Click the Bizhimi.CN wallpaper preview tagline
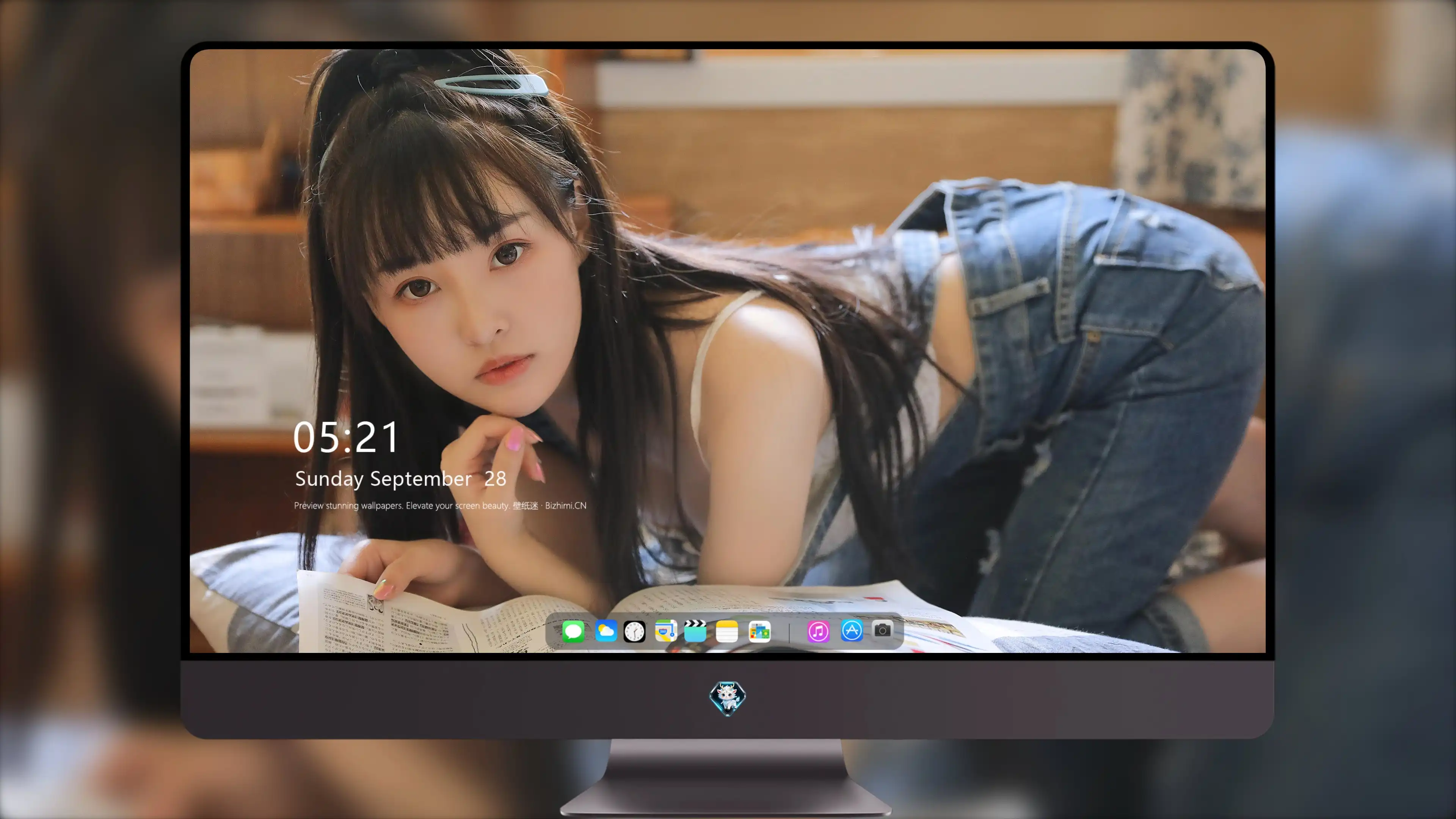1456x819 pixels. click(x=440, y=505)
